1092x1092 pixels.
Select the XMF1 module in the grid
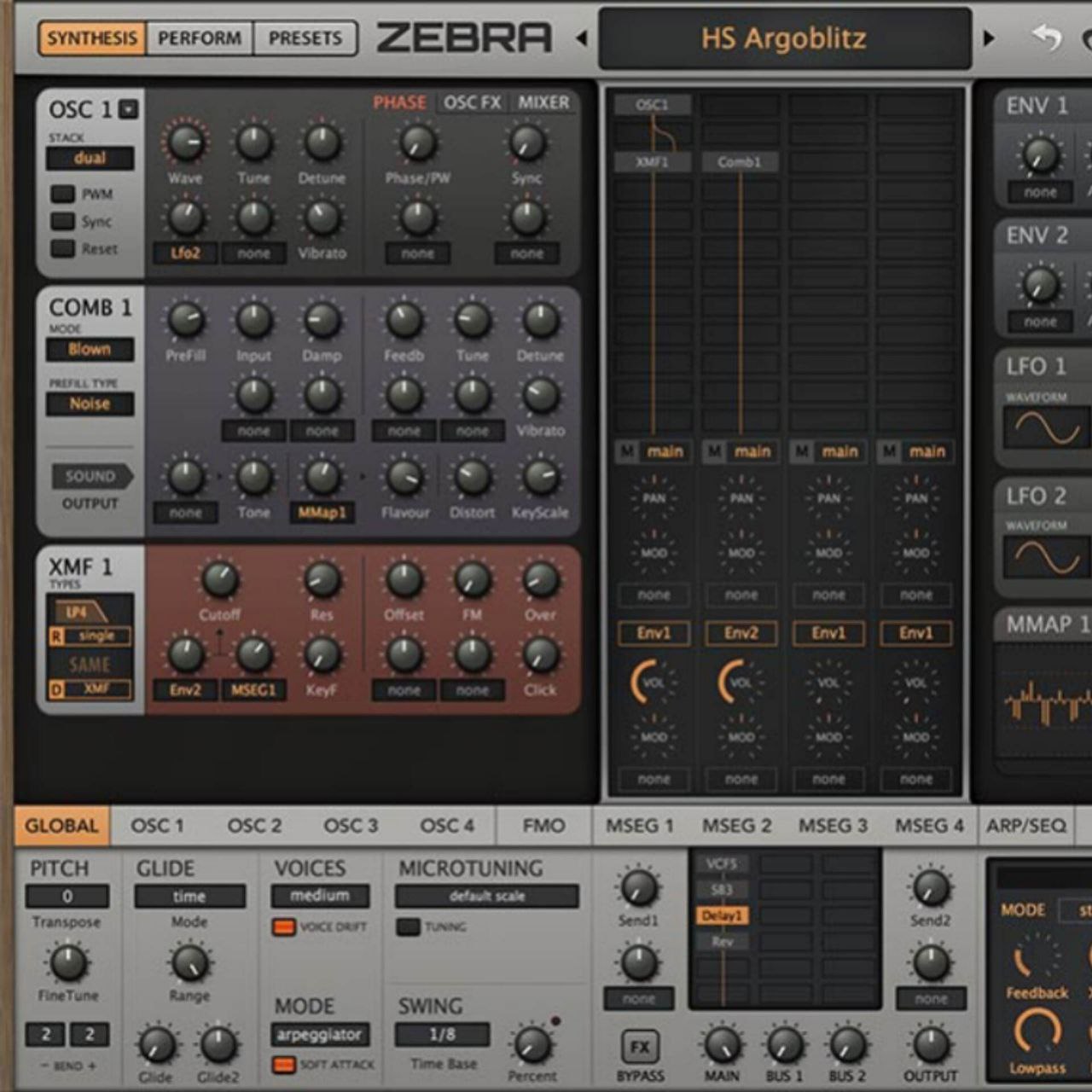coord(653,162)
